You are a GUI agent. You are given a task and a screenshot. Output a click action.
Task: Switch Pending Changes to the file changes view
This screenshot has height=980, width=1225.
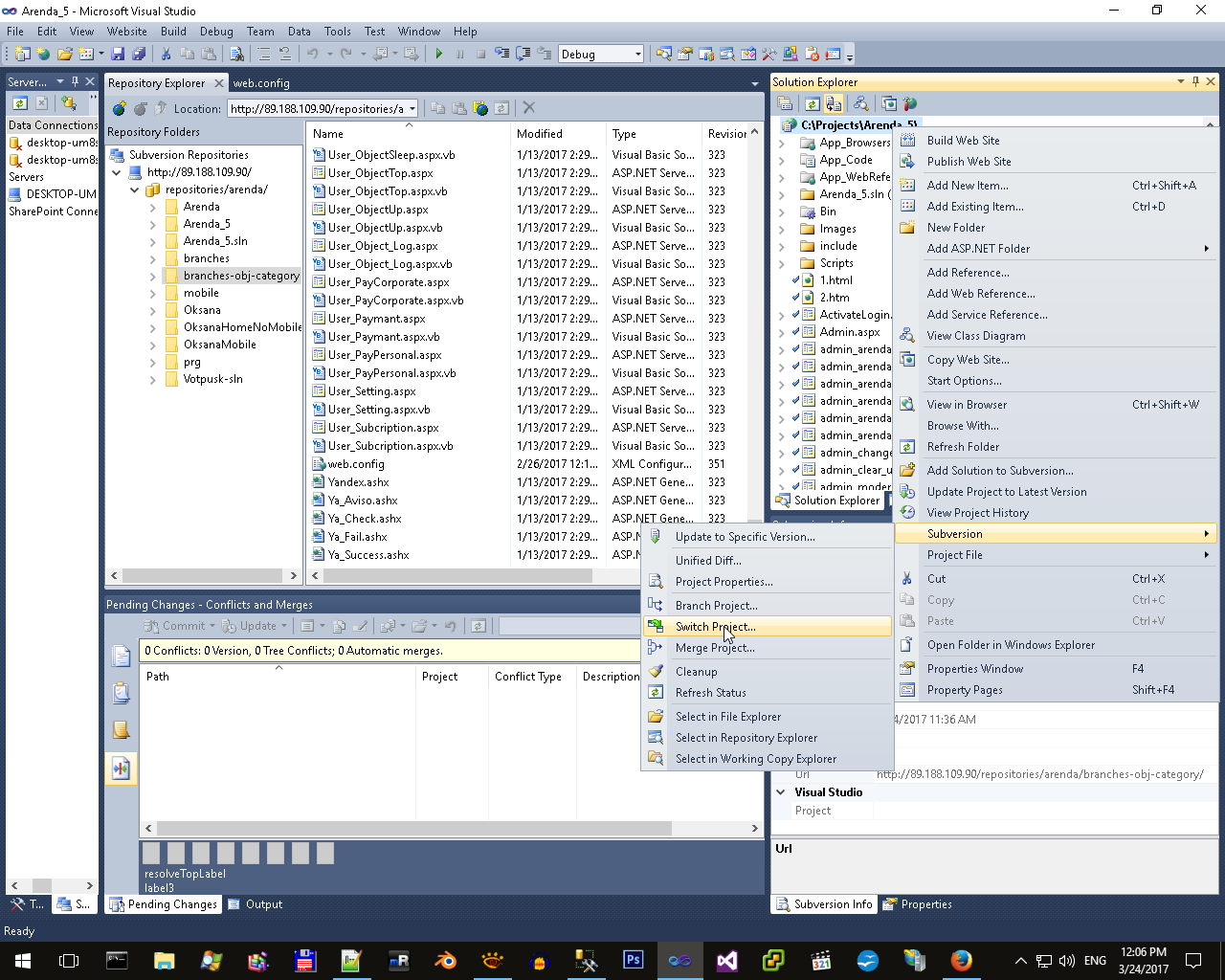(x=122, y=656)
